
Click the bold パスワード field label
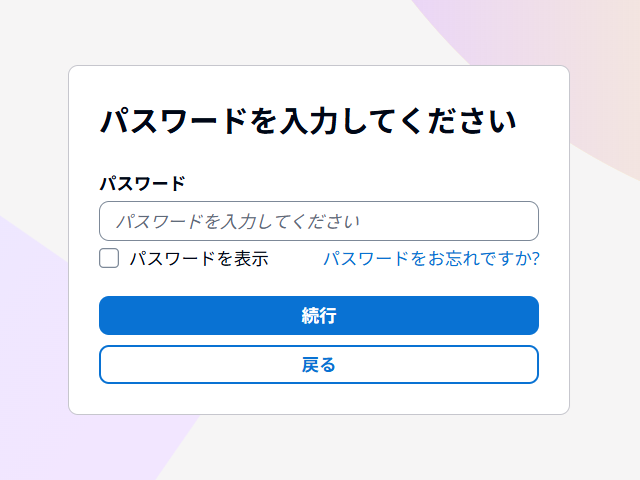click(x=142, y=184)
